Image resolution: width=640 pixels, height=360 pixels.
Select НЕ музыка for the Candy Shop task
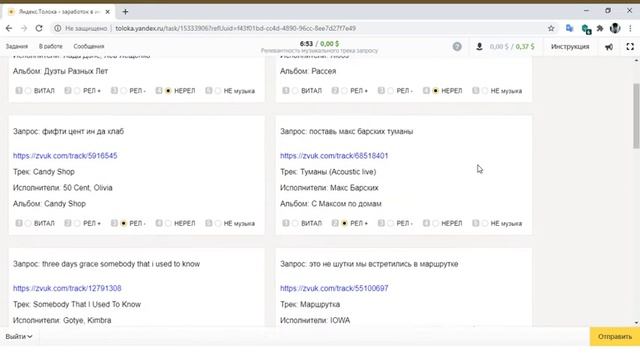pos(218,223)
